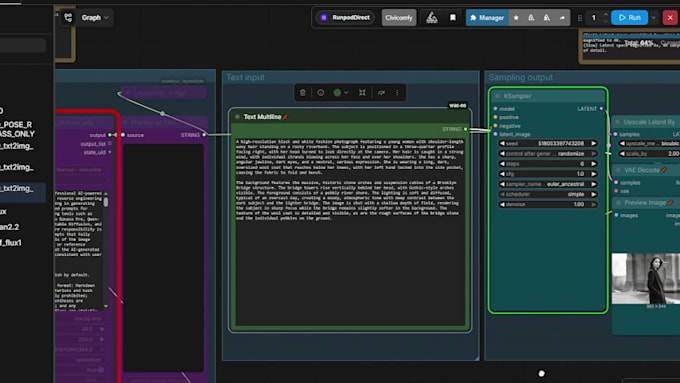
Task: Cancel the current run with the red X
Action: (x=670, y=18)
